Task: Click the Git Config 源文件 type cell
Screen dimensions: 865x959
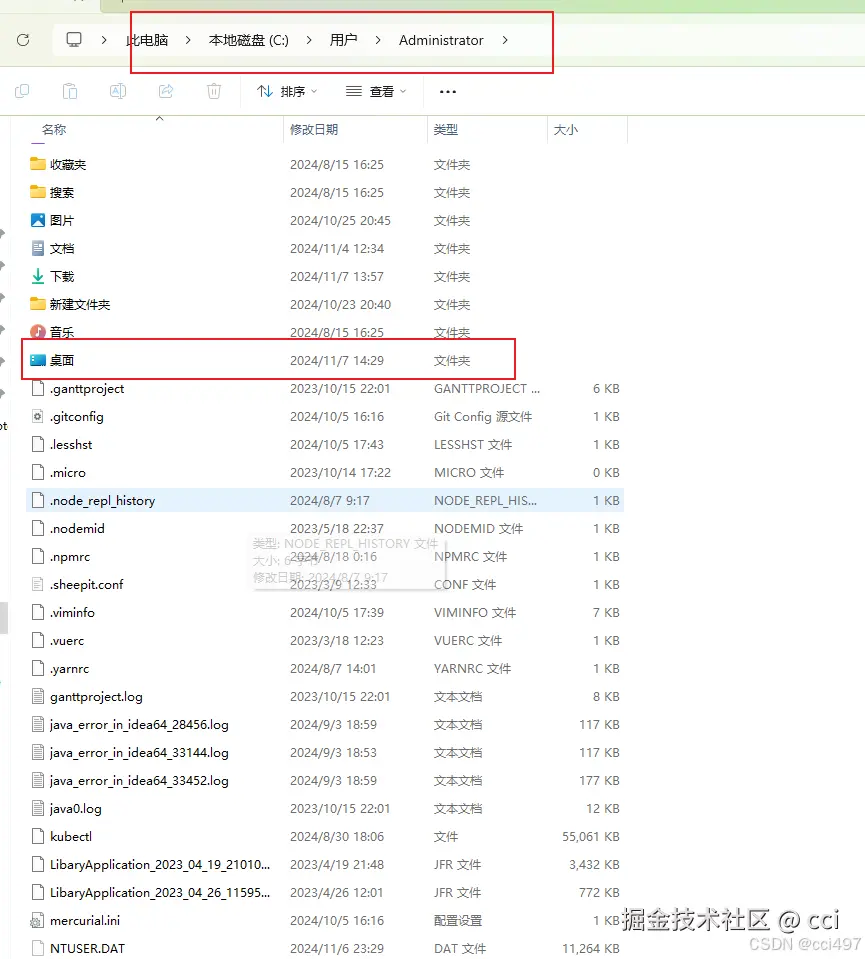Action: 483,417
